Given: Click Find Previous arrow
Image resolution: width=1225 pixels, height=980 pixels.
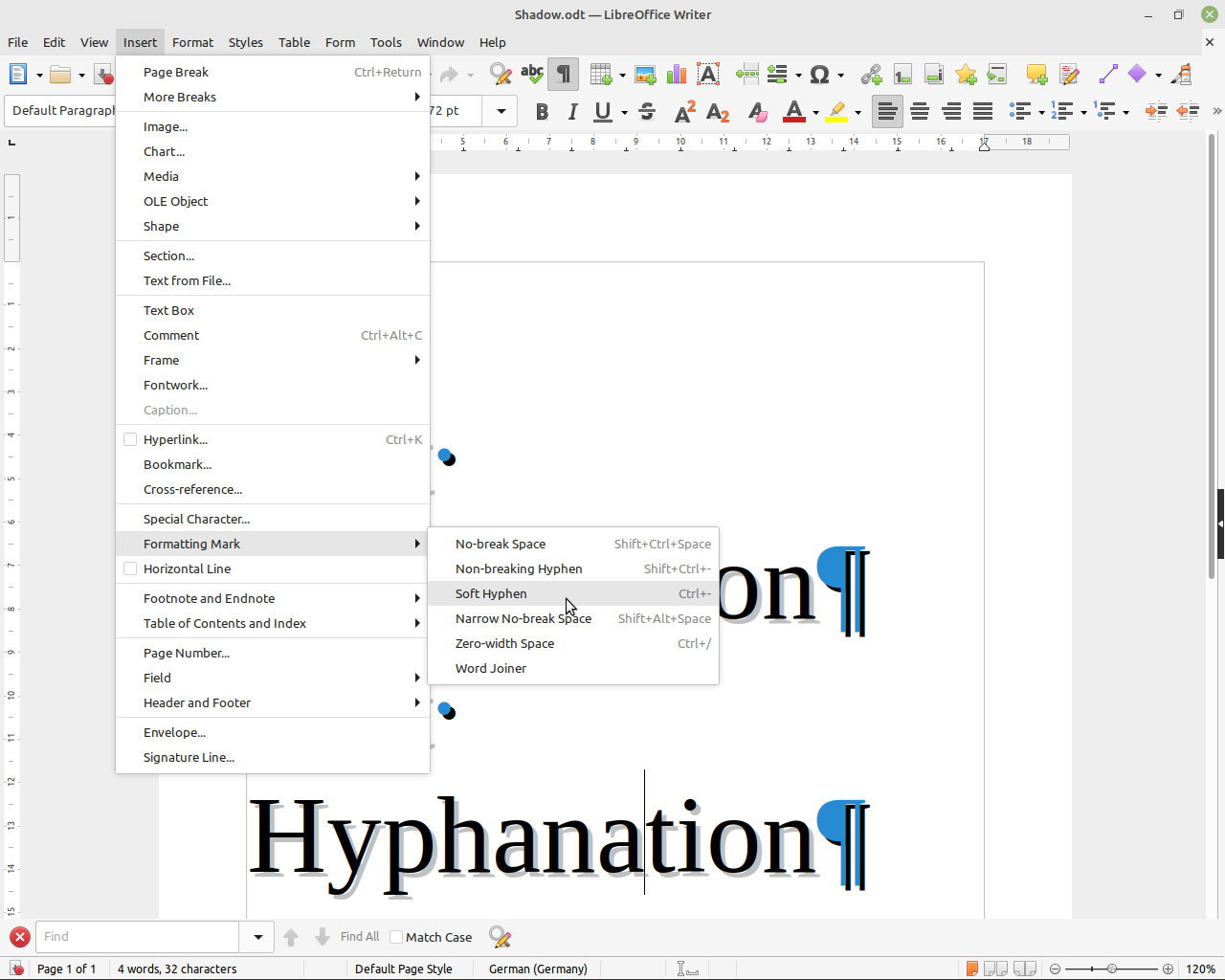Looking at the screenshot, I should [291, 937].
